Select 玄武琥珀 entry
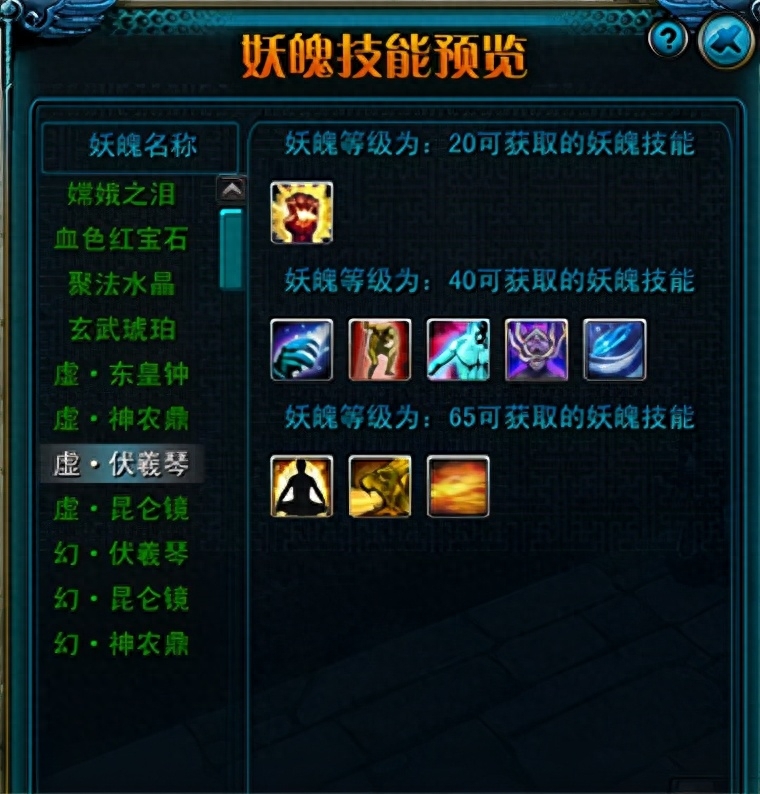 pyautogui.click(x=122, y=329)
